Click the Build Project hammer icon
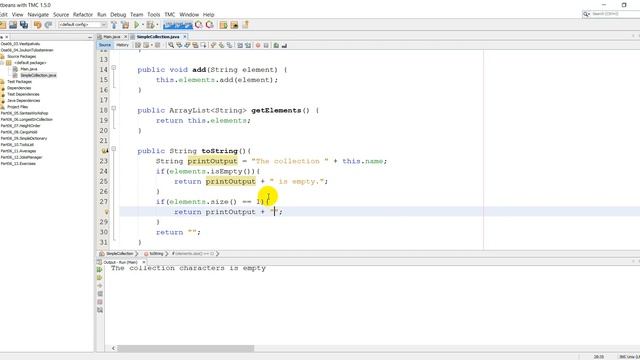This screenshot has width=640, height=360. pyautogui.click(x=114, y=25)
